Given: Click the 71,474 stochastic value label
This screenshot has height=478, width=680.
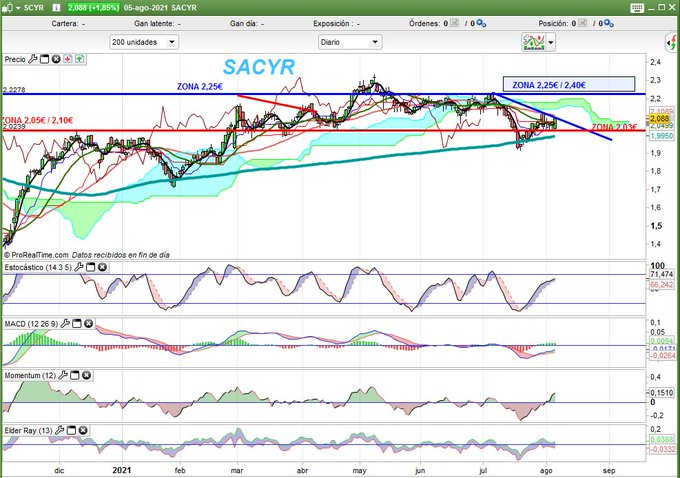Looking at the screenshot, I should click(x=661, y=274).
